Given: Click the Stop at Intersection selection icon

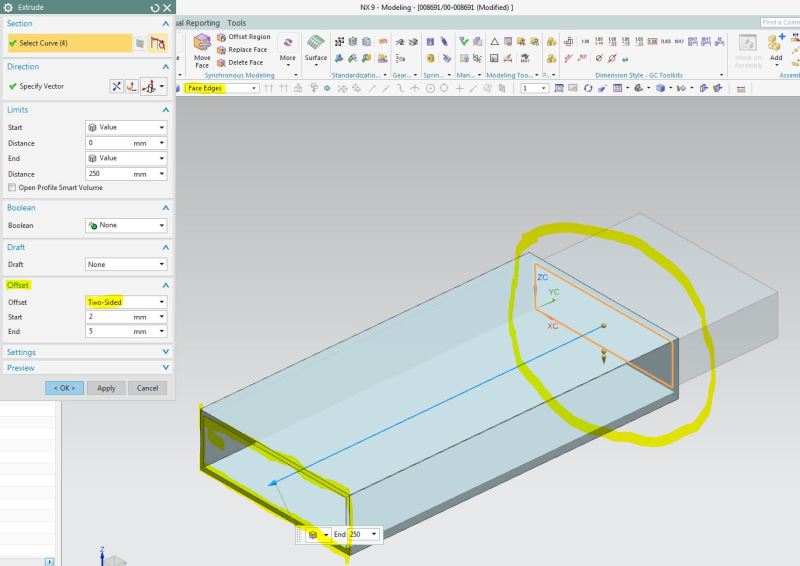Looking at the screenshot, I should pyautogui.click(x=269, y=88).
